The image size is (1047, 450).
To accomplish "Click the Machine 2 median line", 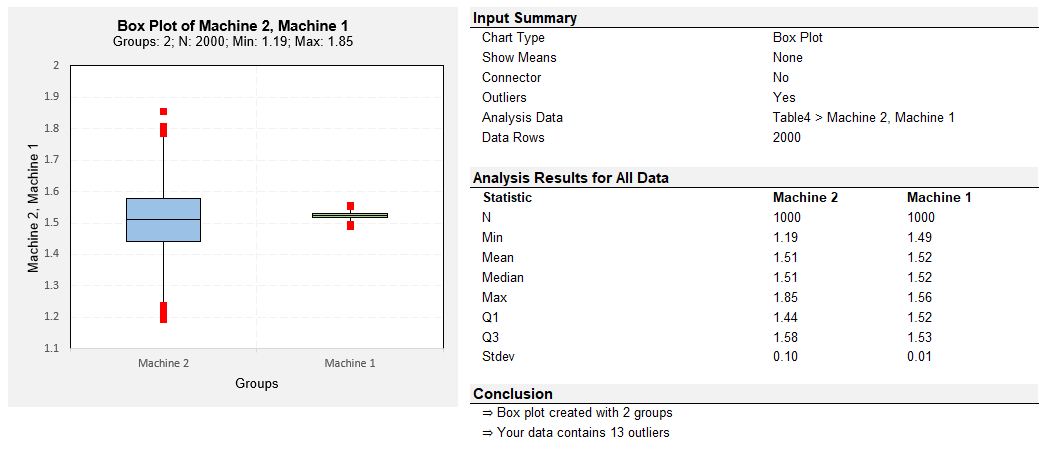I will [x=164, y=219].
